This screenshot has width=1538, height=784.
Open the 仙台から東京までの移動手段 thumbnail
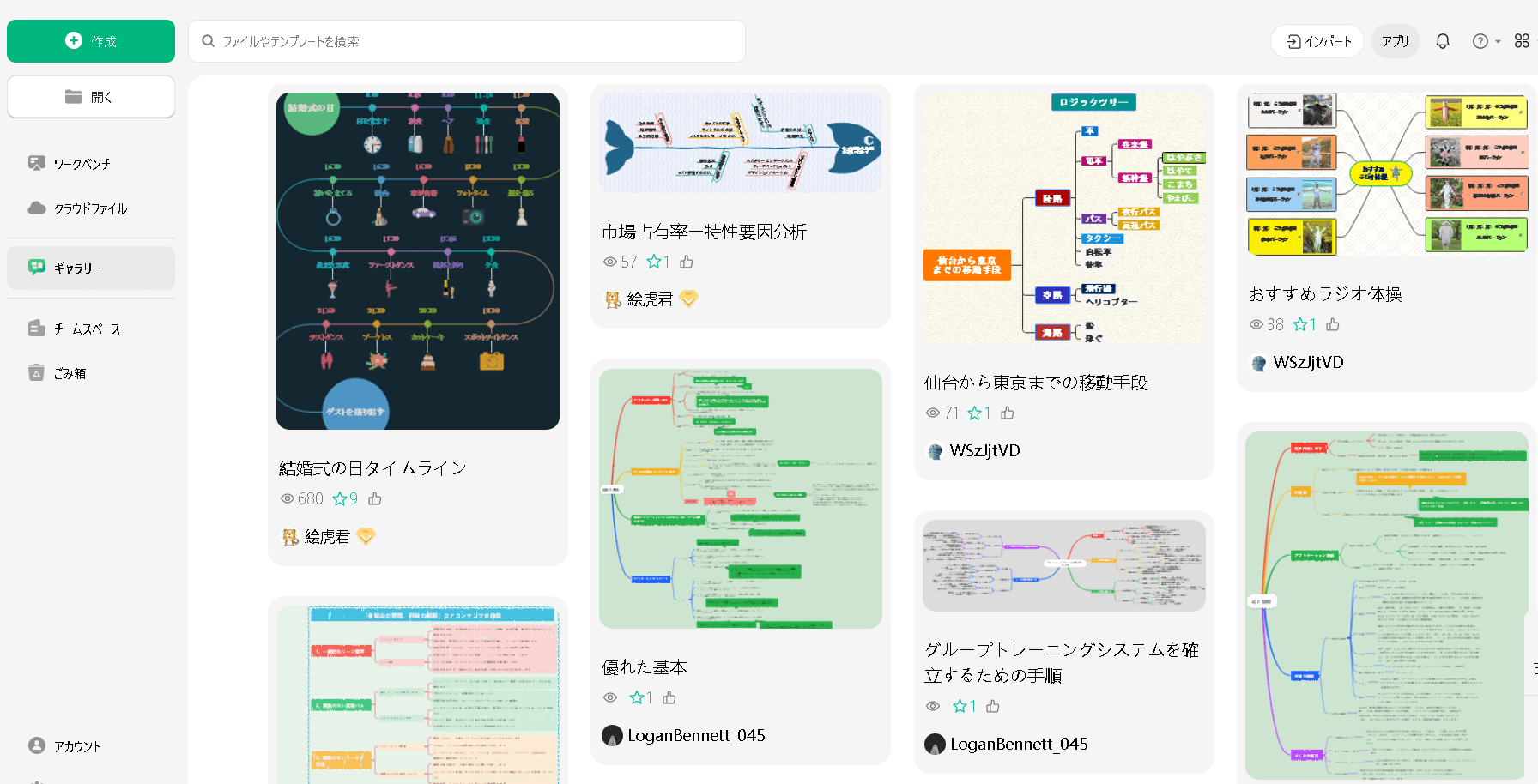[1064, 219]
